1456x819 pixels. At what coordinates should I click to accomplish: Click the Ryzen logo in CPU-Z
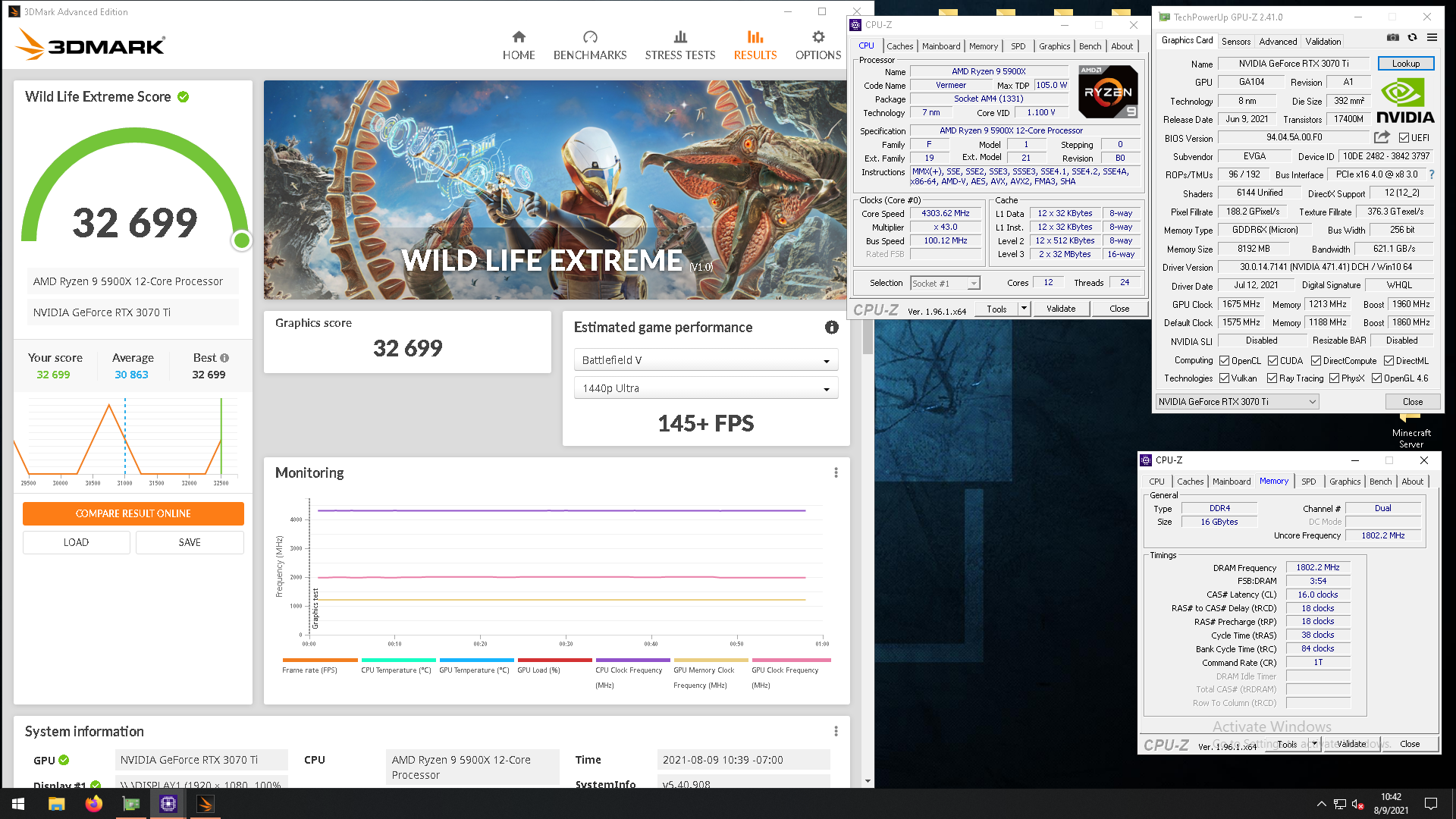tap(1108, 92)
